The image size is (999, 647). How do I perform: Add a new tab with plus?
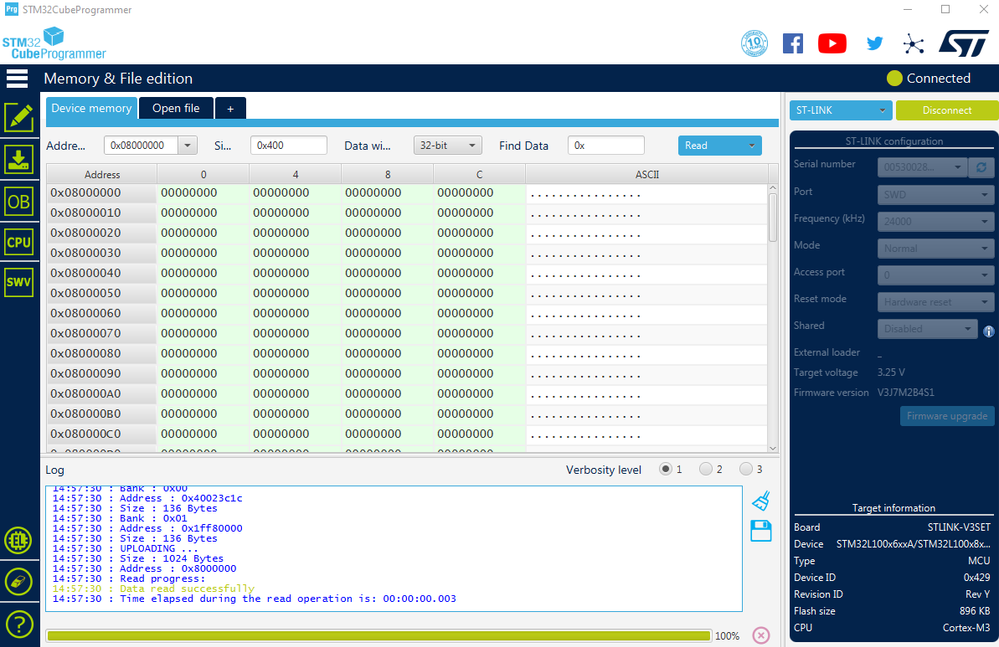coord(231,108)
